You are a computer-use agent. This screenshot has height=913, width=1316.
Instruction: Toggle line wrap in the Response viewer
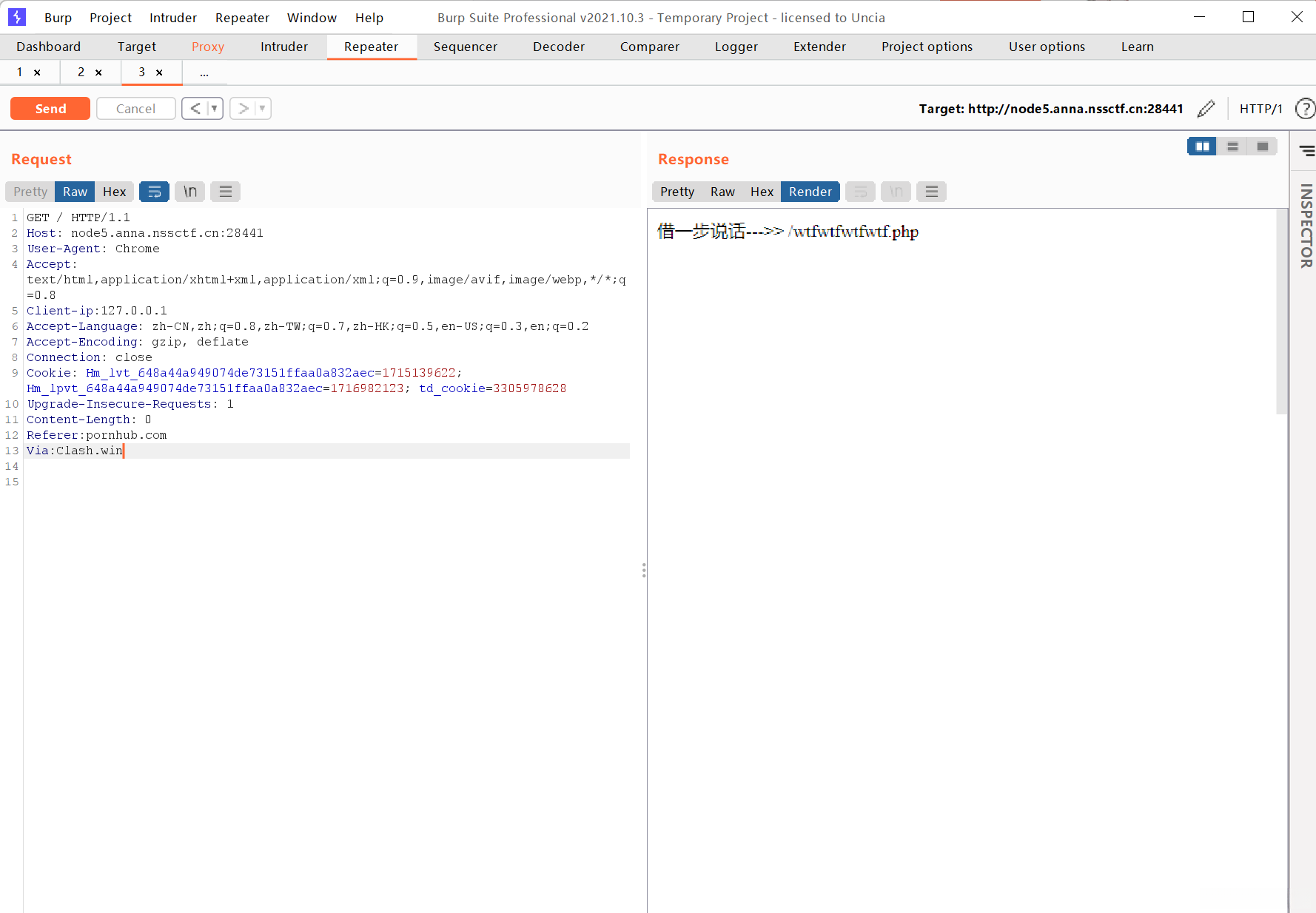(x=860, y=192)
